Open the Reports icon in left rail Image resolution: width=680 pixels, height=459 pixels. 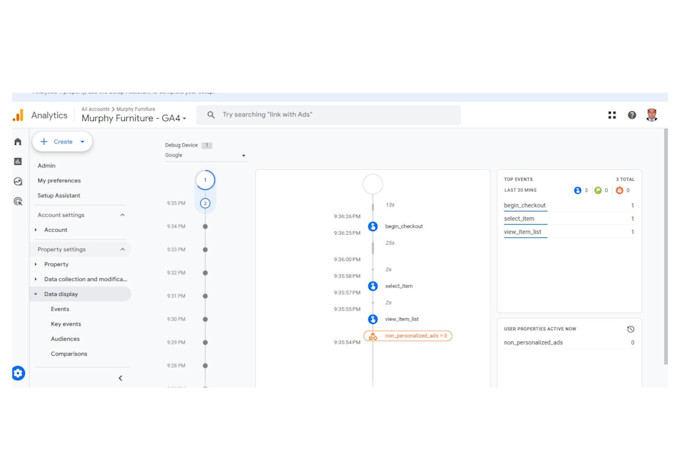18,161
